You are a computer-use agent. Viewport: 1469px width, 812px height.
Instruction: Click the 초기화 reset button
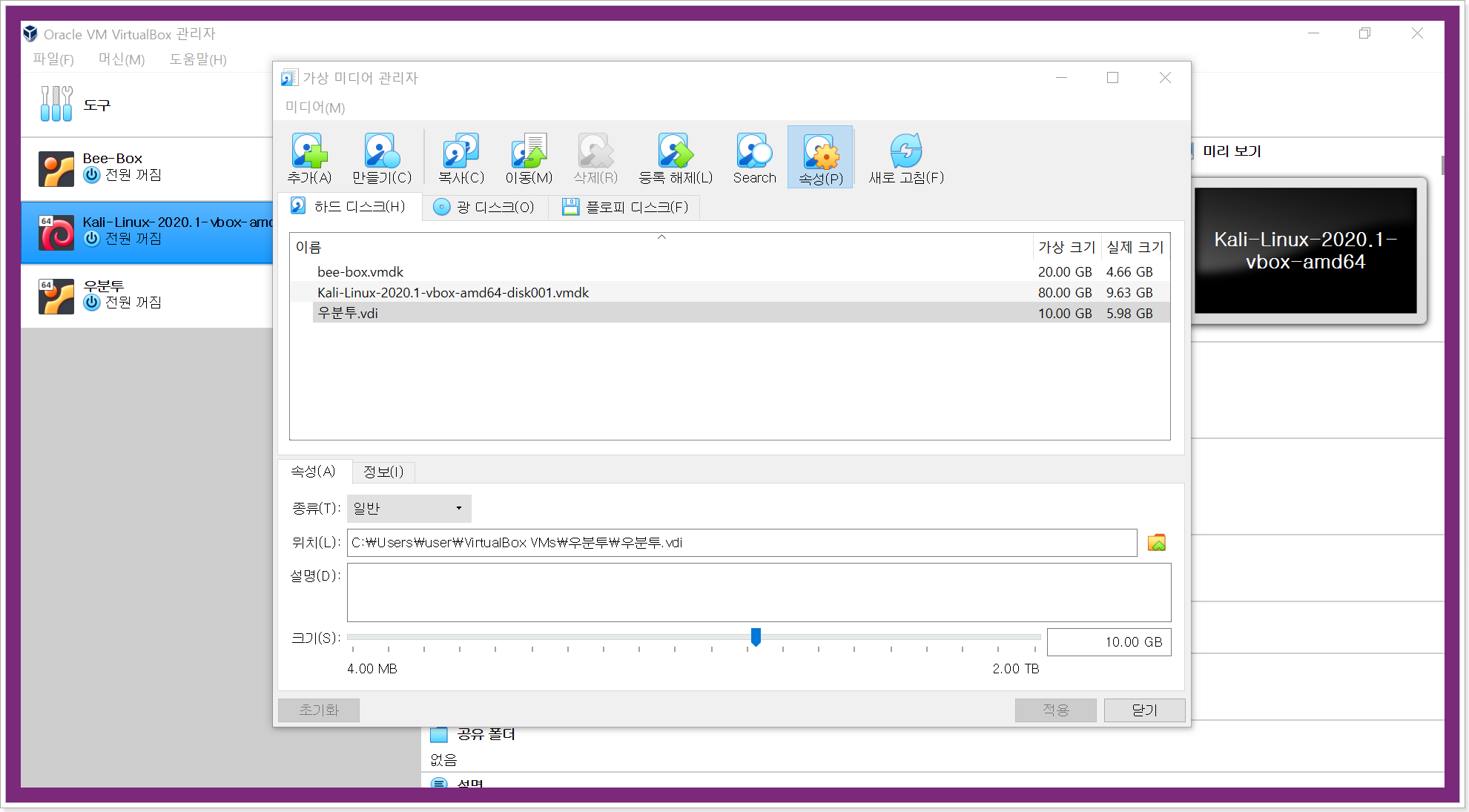[x=319, y=710]
